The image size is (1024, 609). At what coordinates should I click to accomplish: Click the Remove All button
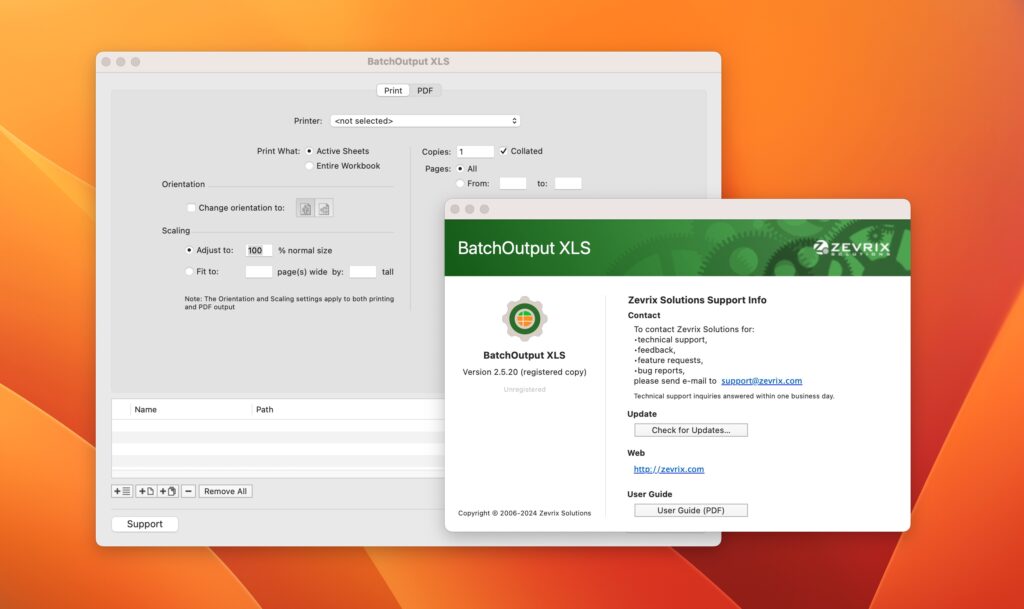225,490
